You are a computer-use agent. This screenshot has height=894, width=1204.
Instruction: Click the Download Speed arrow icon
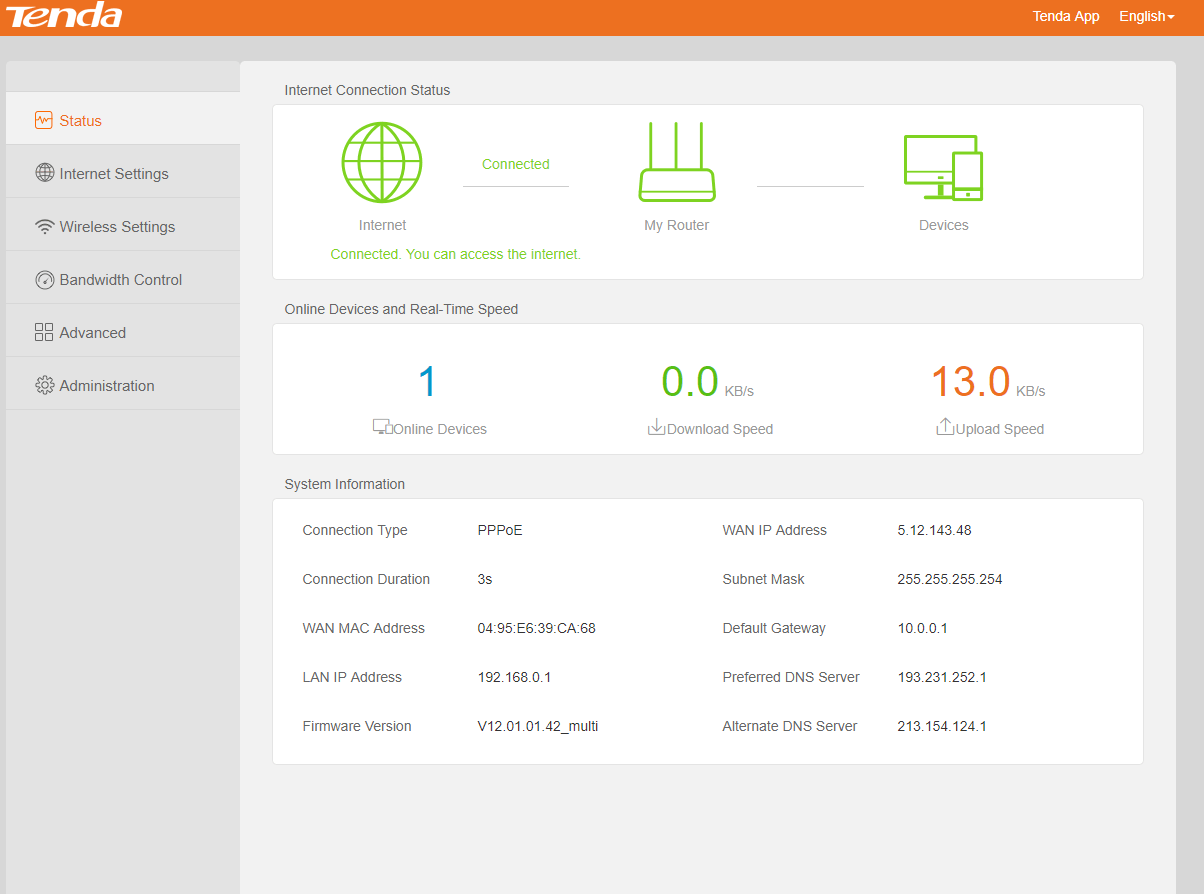point(656,428)
